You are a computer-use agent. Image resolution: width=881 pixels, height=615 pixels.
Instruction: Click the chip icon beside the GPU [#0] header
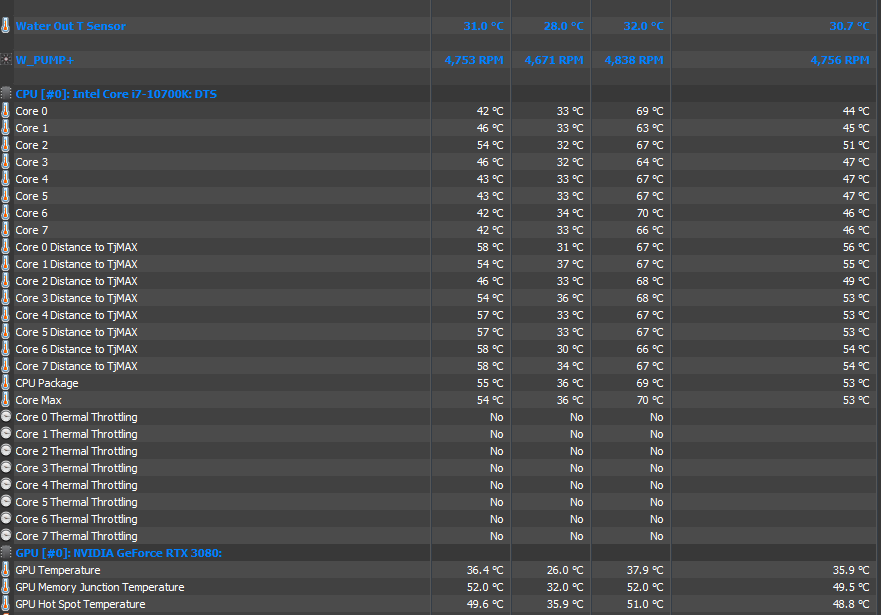(6, 553)
